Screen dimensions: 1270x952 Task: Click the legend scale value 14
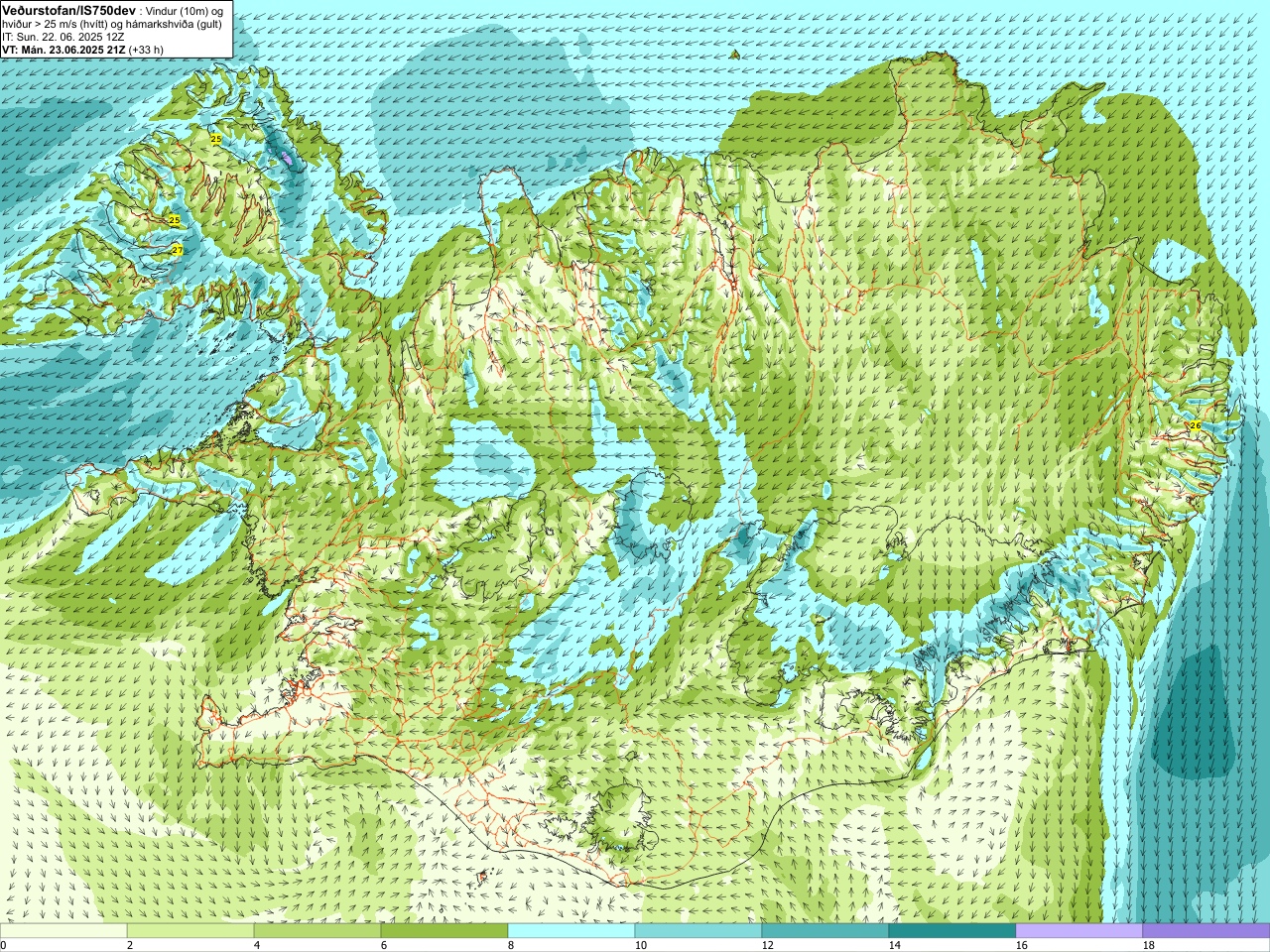895,945
